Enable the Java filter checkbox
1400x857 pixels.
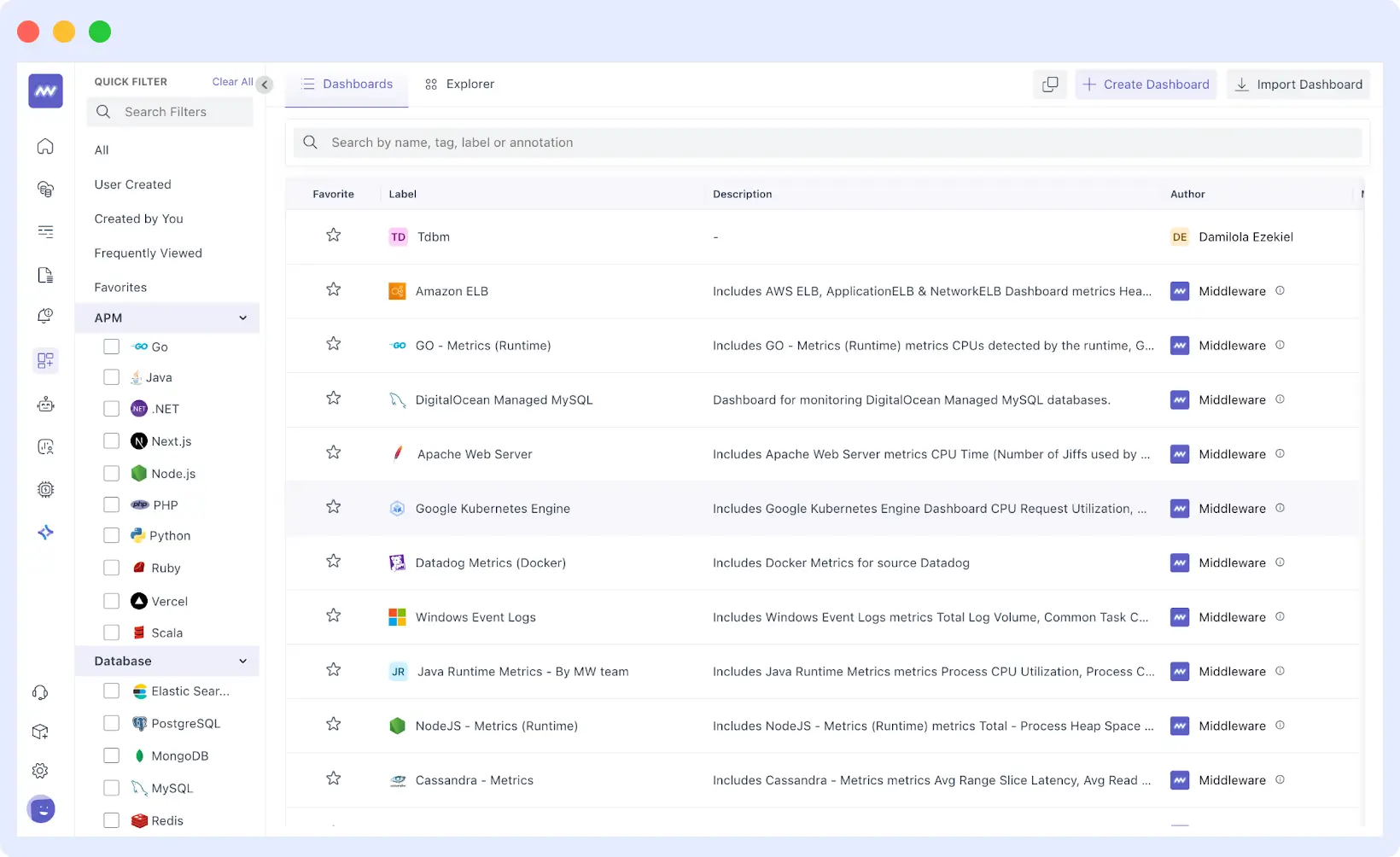click(111, 376)
